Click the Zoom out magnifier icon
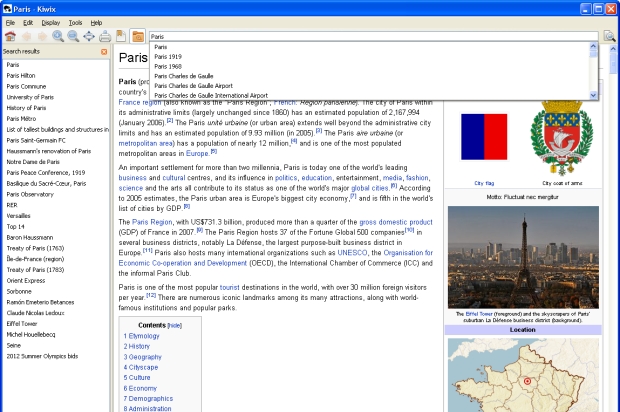 click(x=73, y=36)
